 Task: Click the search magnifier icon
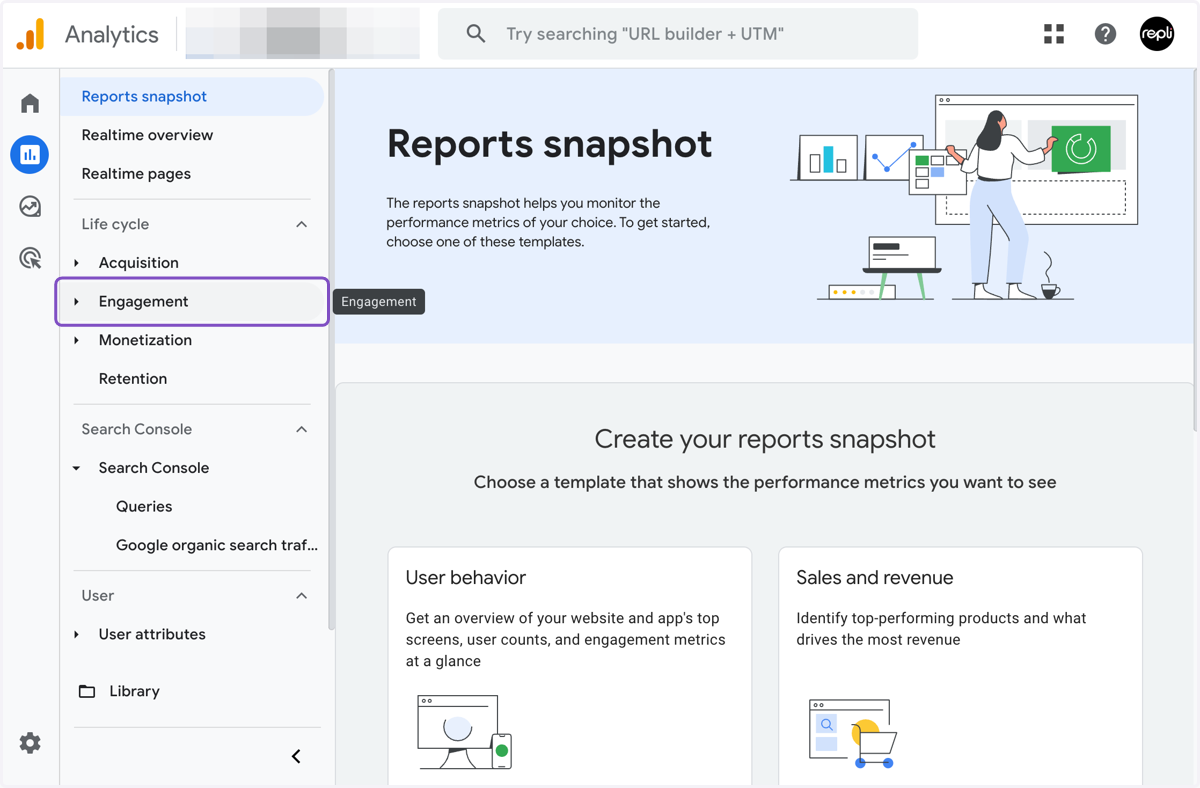click(x=476, y=34)
